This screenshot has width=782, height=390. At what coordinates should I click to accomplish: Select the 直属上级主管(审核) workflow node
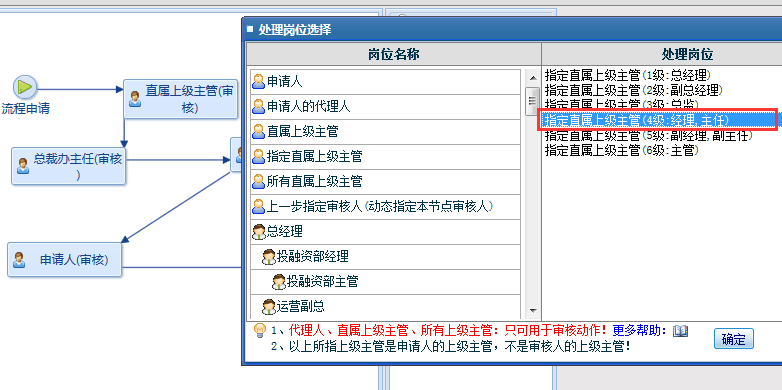click(181, 99)
